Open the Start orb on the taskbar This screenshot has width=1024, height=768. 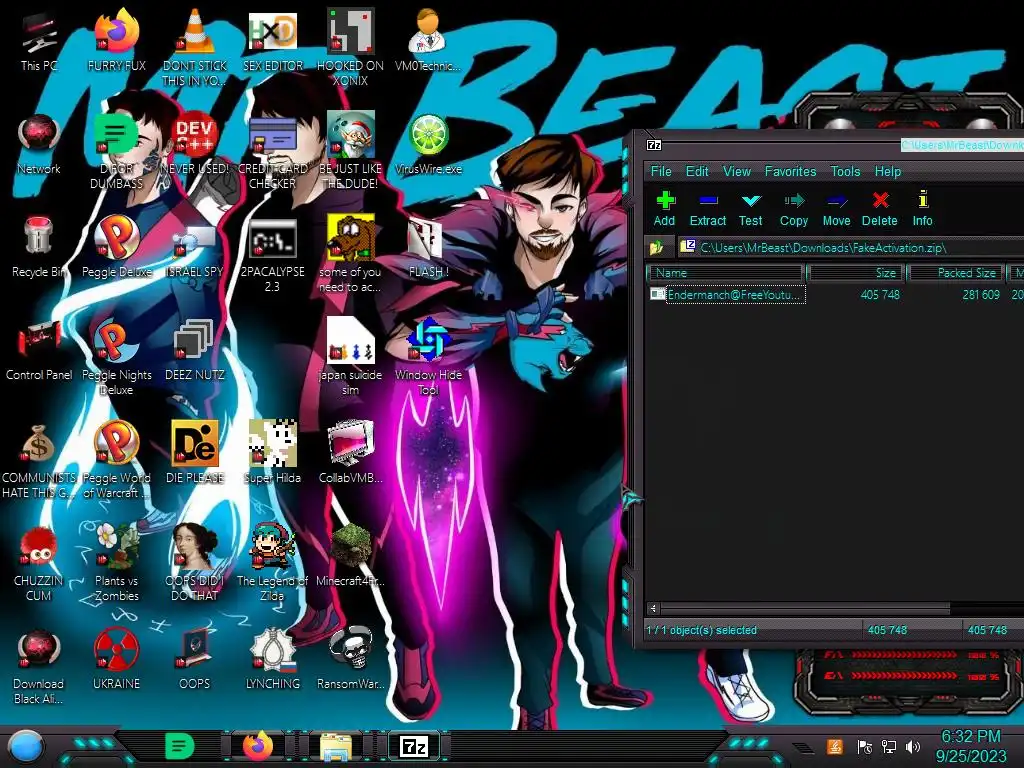point(25,746)
